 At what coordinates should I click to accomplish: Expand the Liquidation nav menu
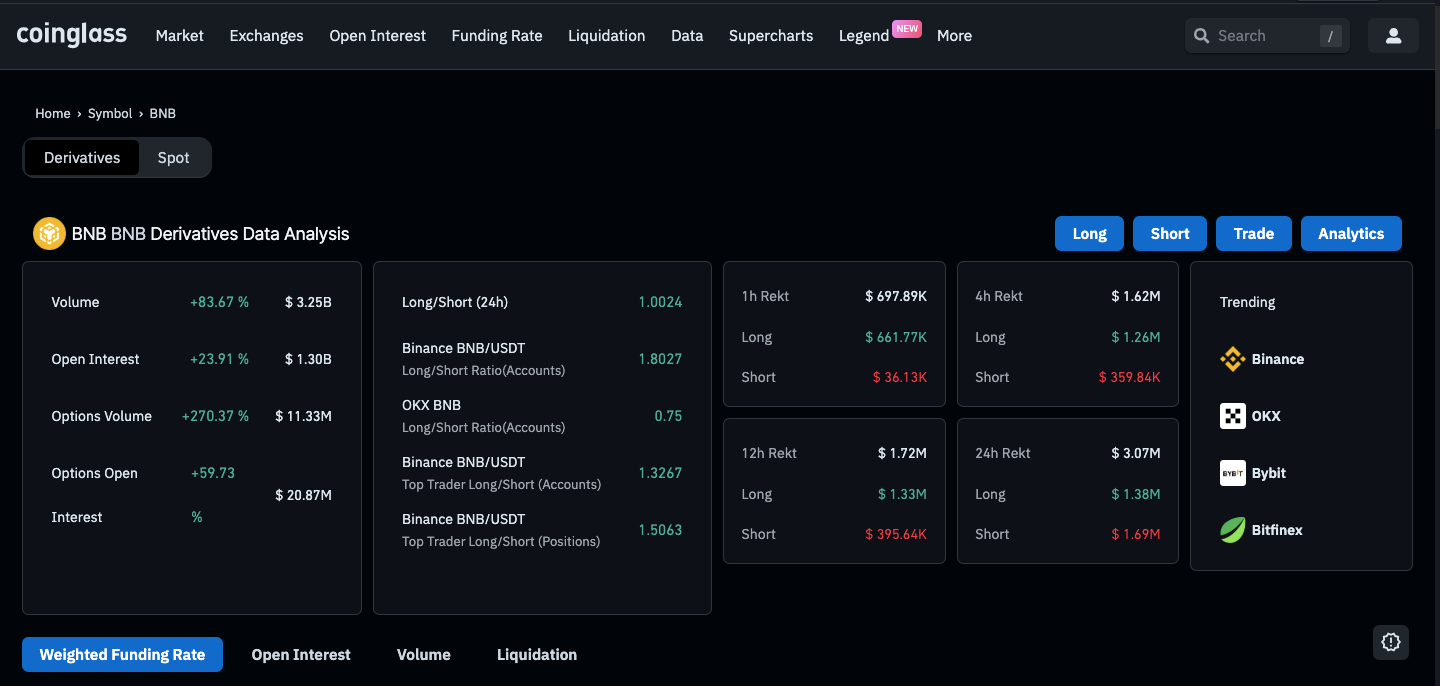(x=606, y=36)
